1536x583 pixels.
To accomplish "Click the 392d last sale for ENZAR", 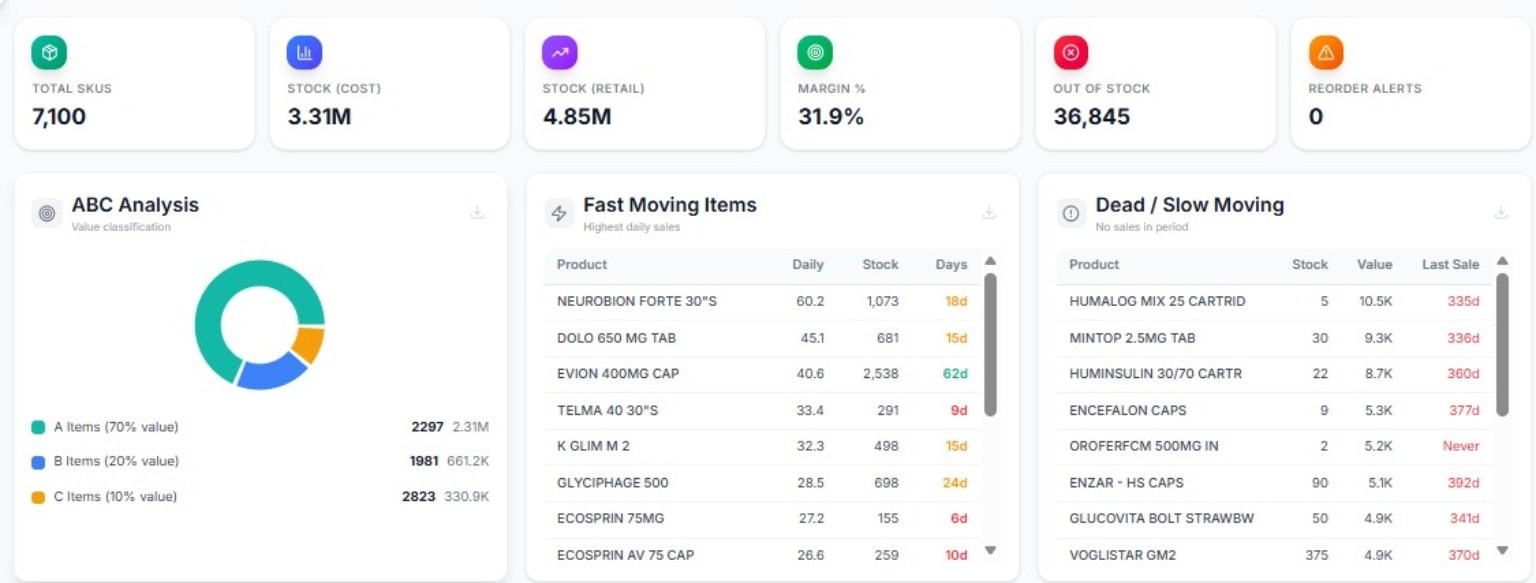I will tap(1465, 482).
